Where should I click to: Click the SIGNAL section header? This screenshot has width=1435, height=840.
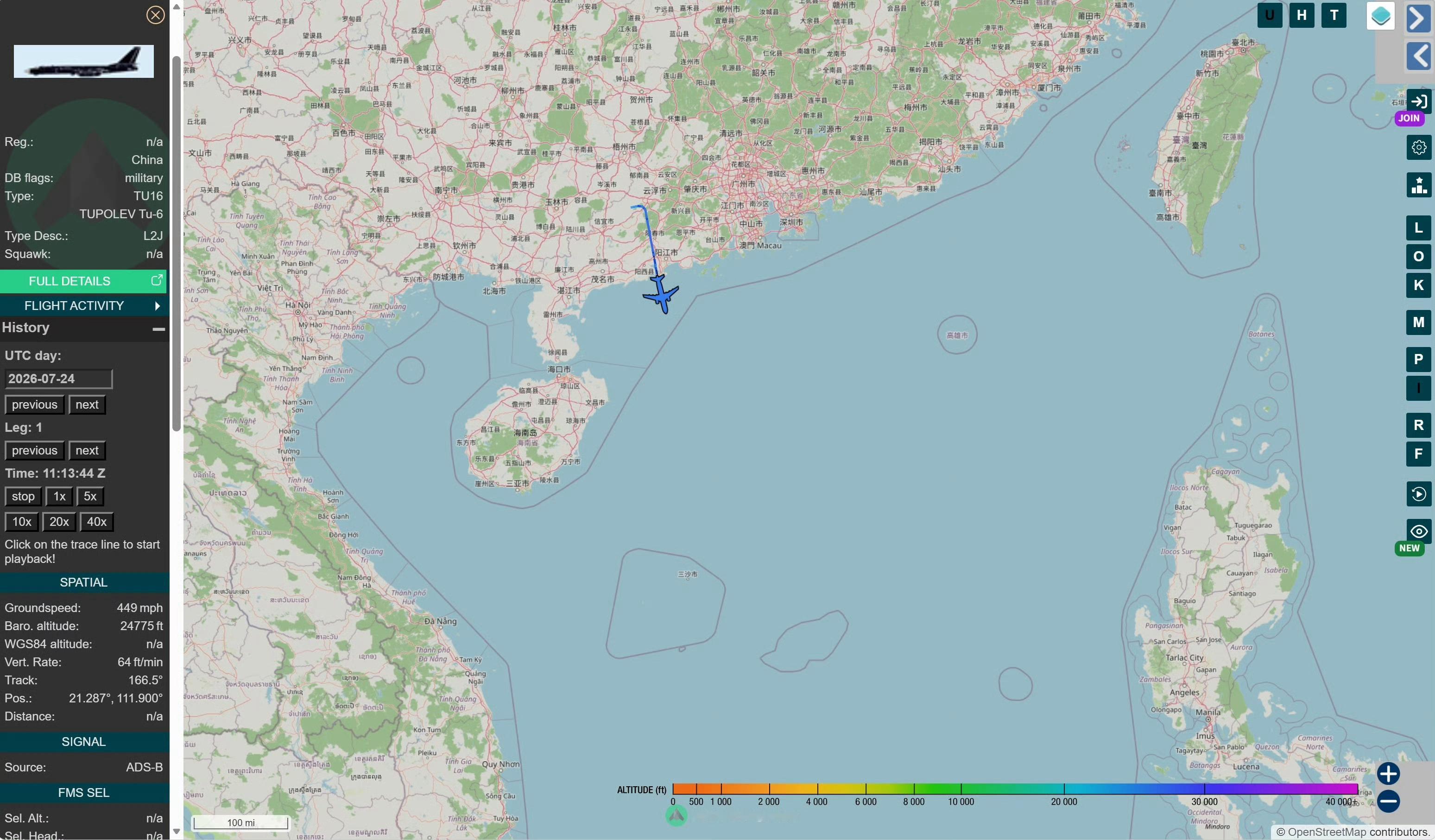(84, 742)
